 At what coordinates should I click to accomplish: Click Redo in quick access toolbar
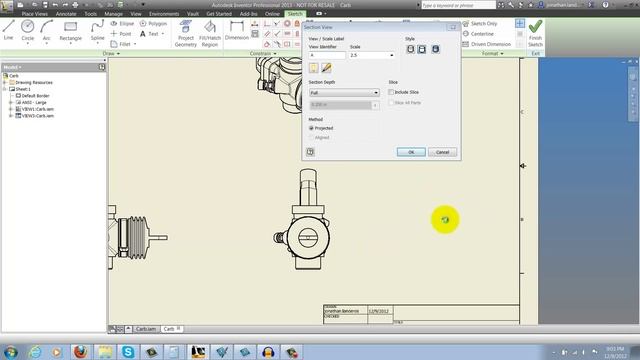coord(65,5)
